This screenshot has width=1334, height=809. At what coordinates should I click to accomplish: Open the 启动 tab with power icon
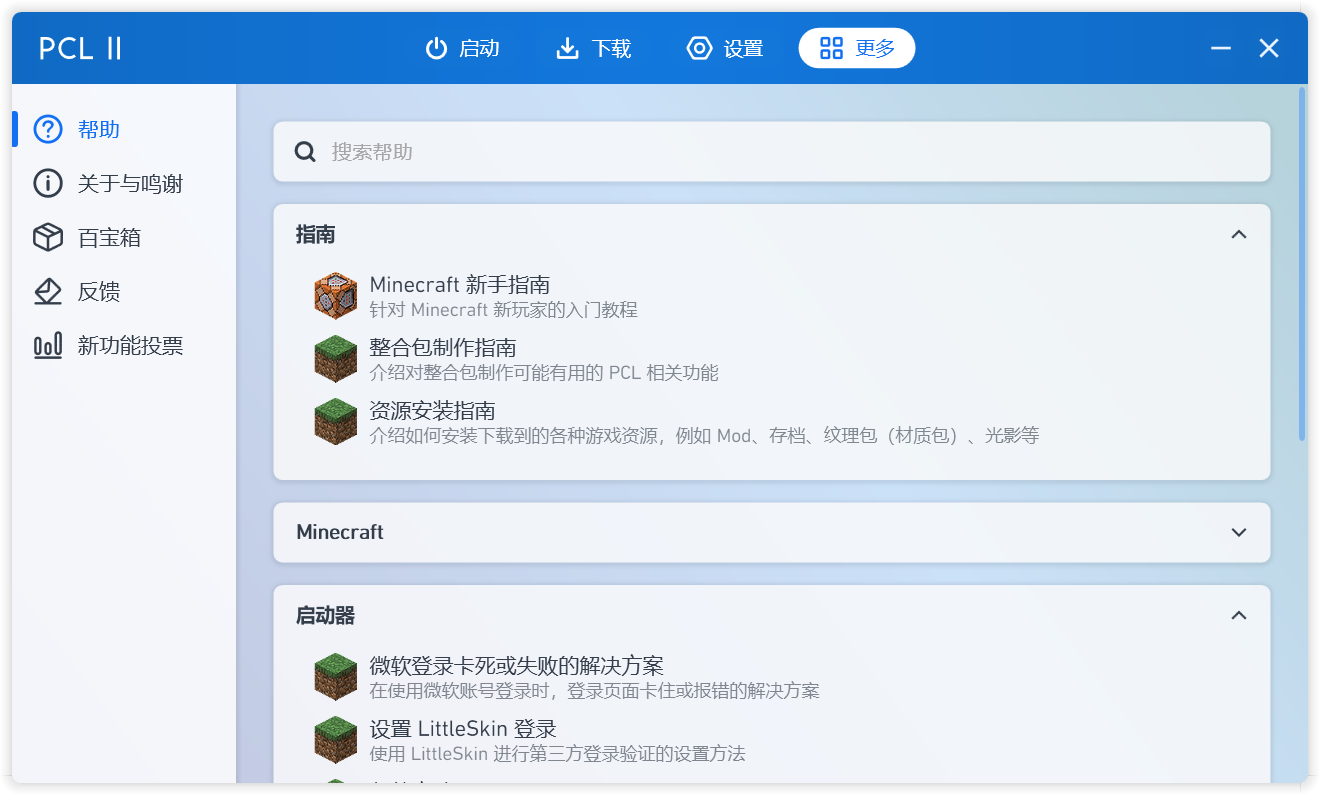462,48
